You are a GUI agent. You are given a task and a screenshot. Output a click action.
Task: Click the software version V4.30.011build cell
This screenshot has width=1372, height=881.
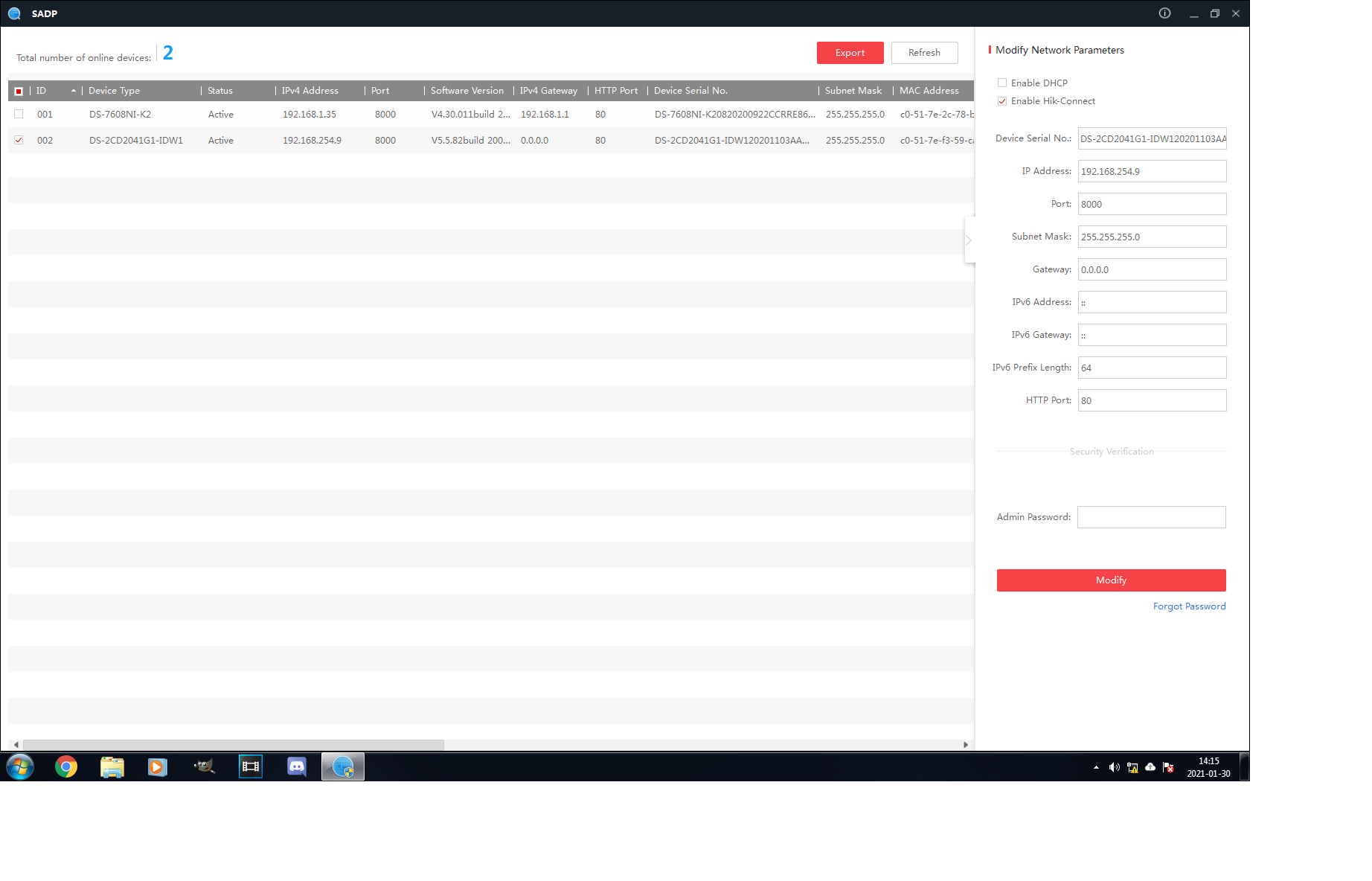[x=471, y=115]
